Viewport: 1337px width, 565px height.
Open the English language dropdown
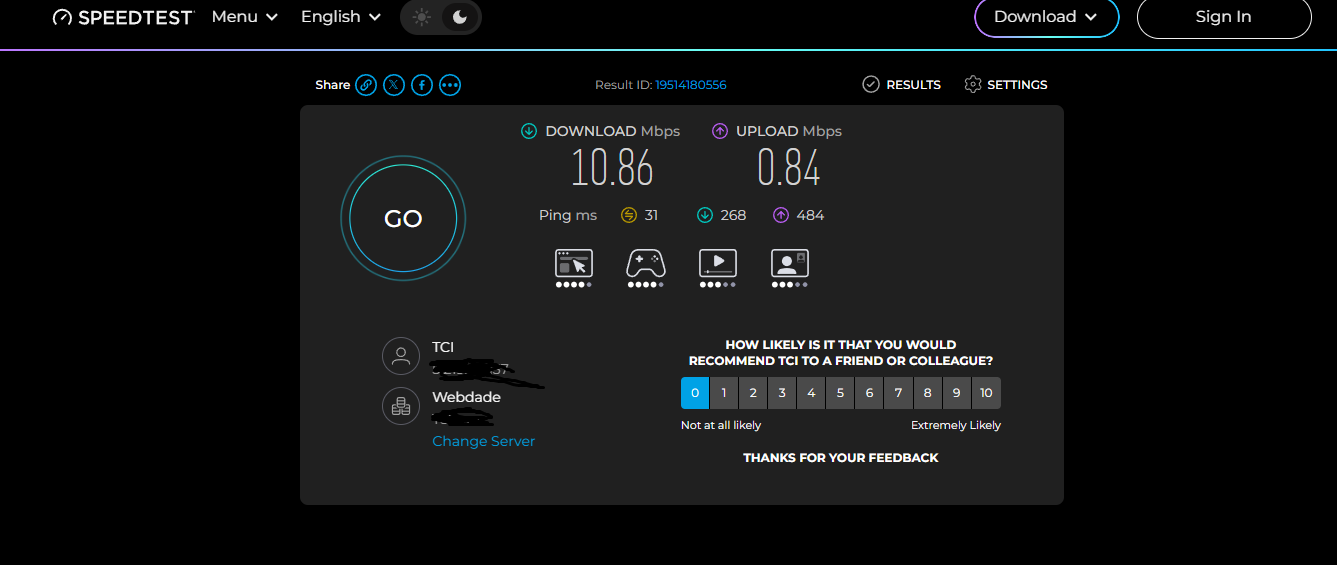click(341, 17)
